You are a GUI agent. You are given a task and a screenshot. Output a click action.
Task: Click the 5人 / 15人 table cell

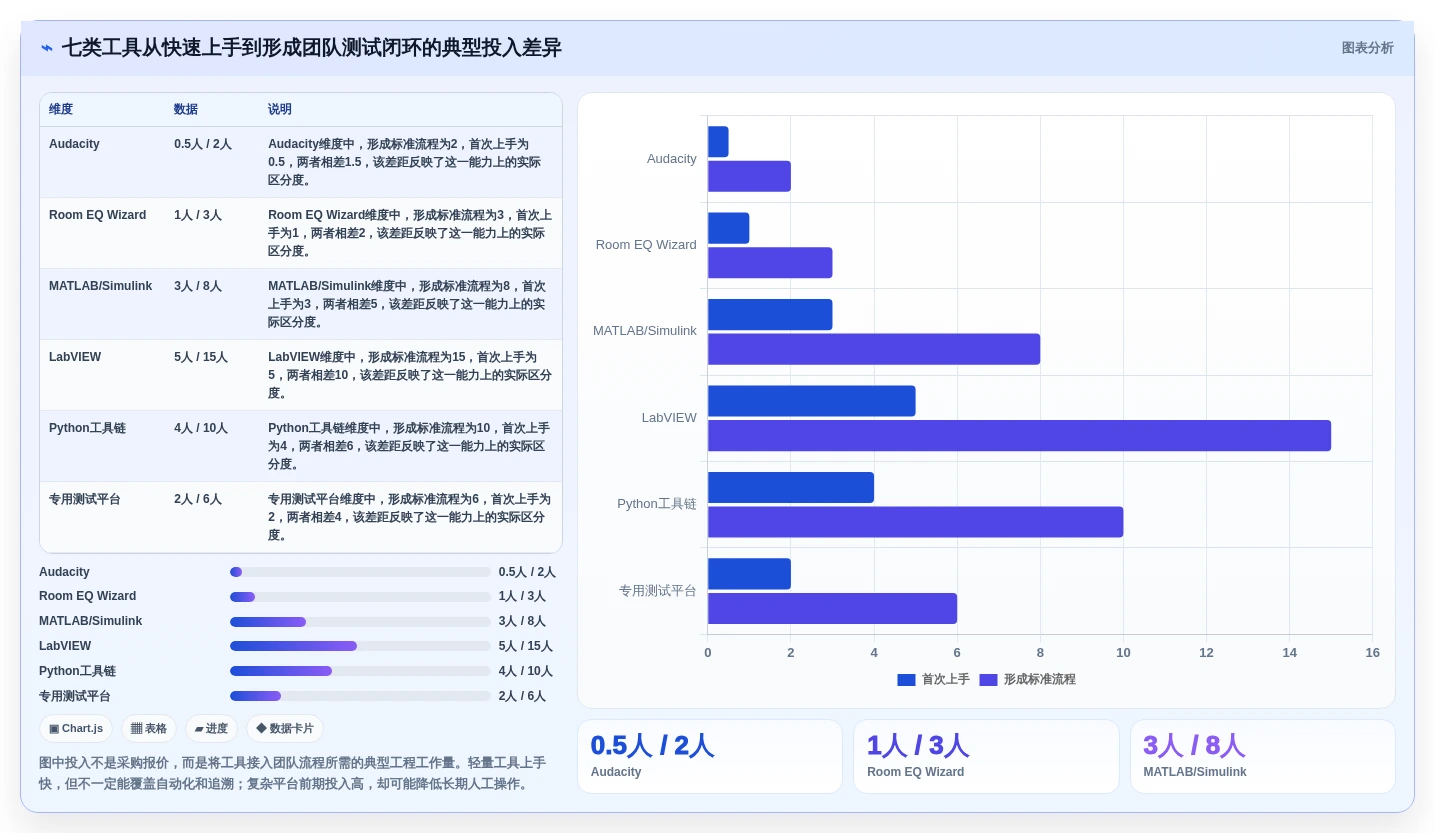[201, 357]
